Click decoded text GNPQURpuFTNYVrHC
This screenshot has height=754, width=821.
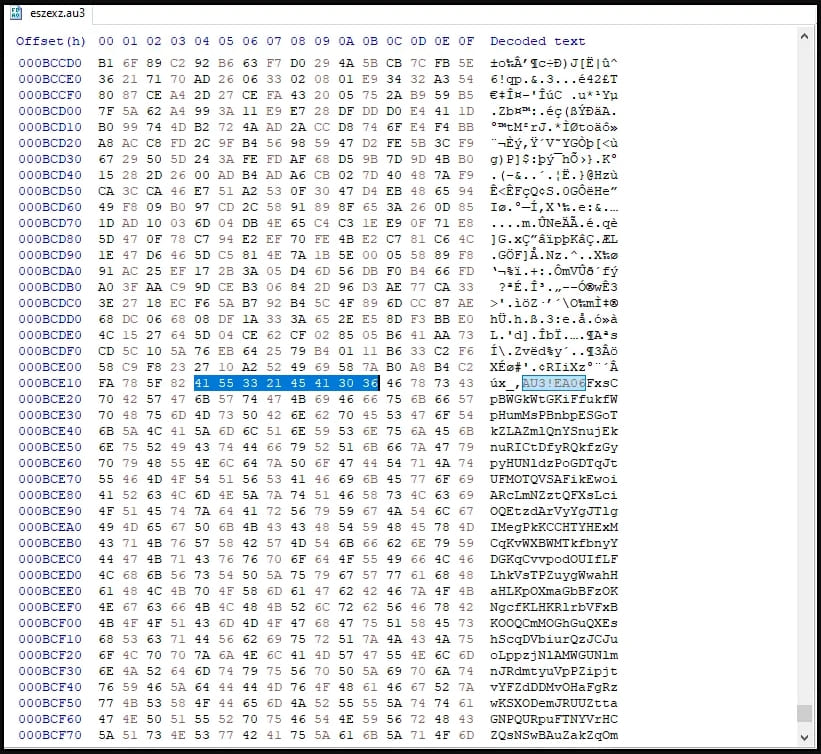(554, 719)
